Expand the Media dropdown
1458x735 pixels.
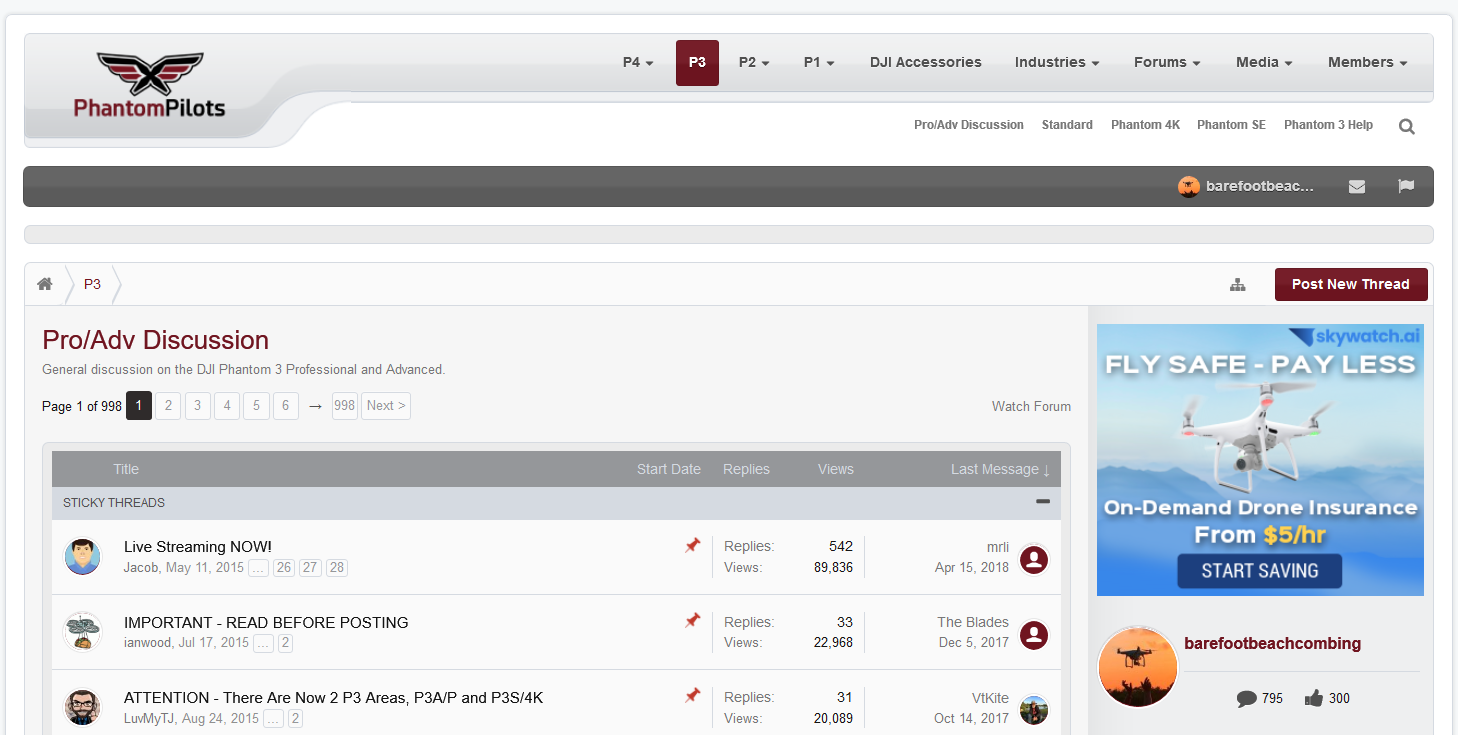(x=1264, y=62)
